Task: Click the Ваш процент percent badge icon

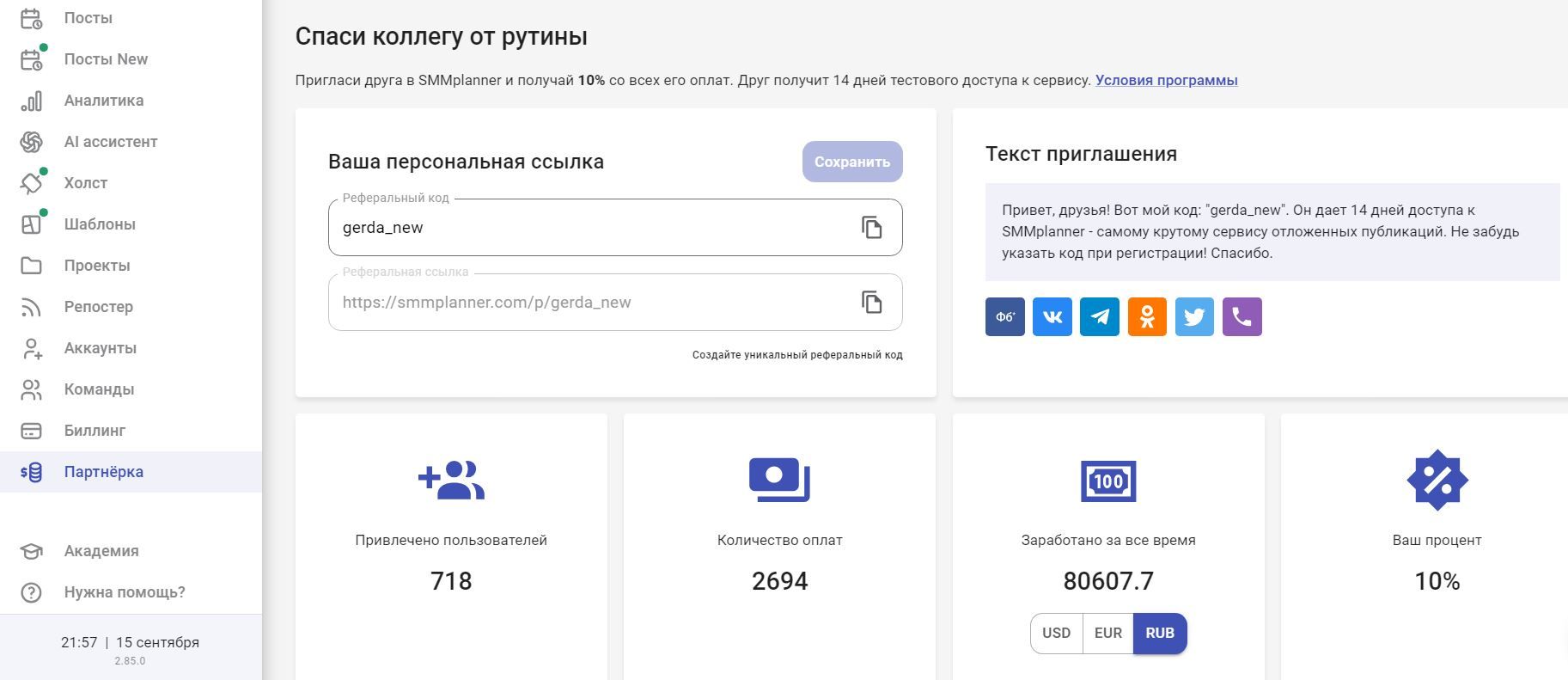Action: (1437, 480)
